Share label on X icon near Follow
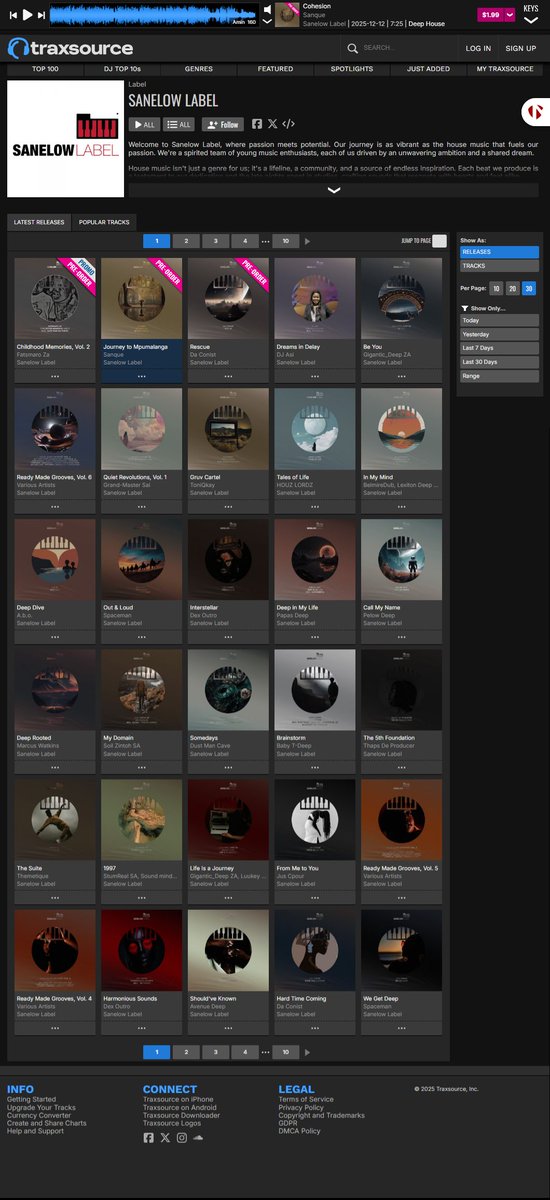The height and width of the screenshot is (1200, 550). [273, 124]
